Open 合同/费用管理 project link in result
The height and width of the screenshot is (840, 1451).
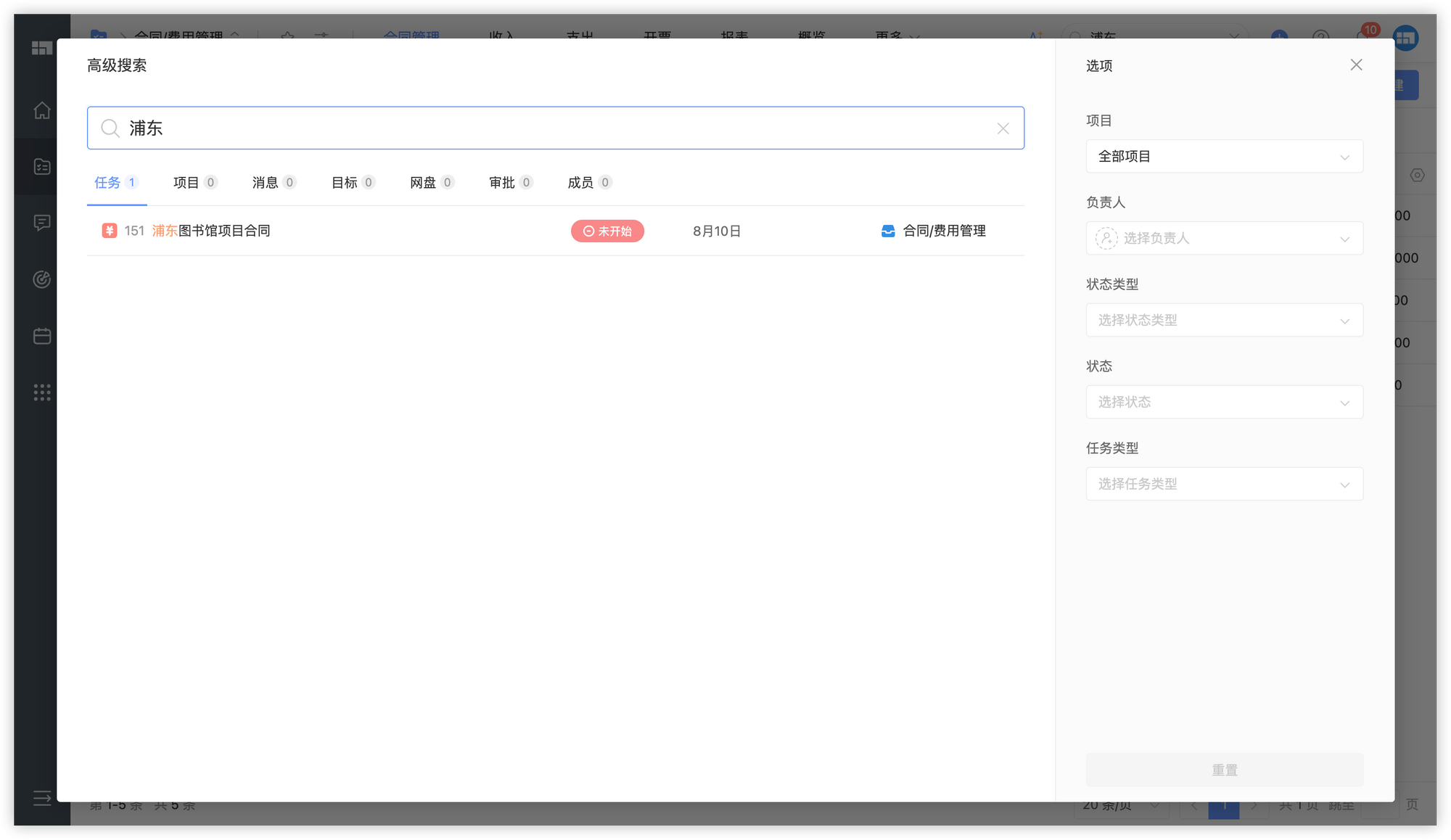point(943,231)
